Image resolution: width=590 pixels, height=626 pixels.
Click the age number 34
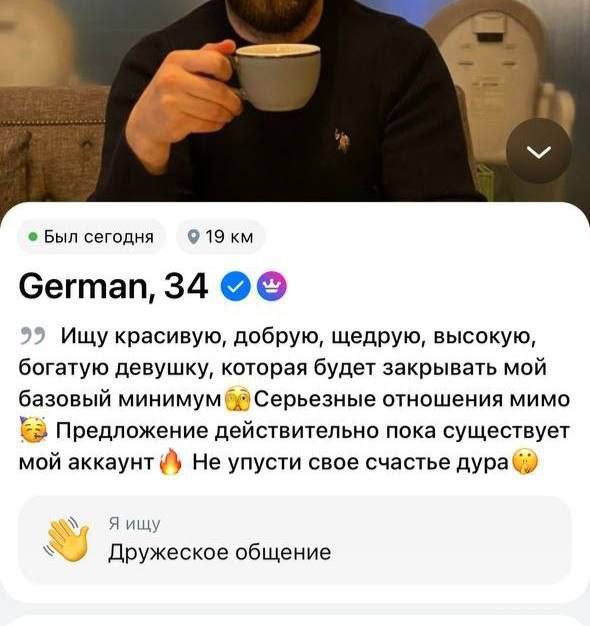[186, 286]
